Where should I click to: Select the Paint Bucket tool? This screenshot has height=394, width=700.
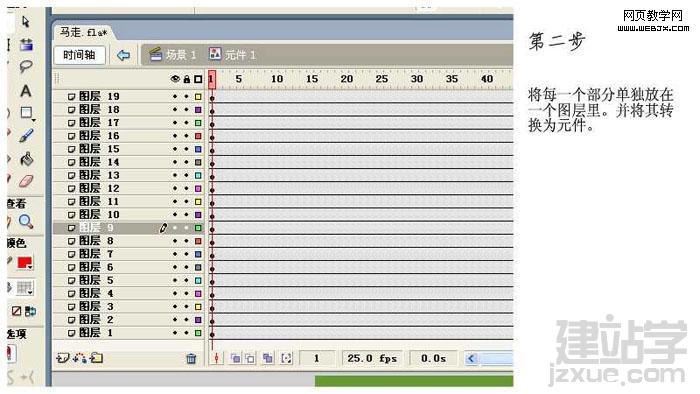(x=26, y=158)
